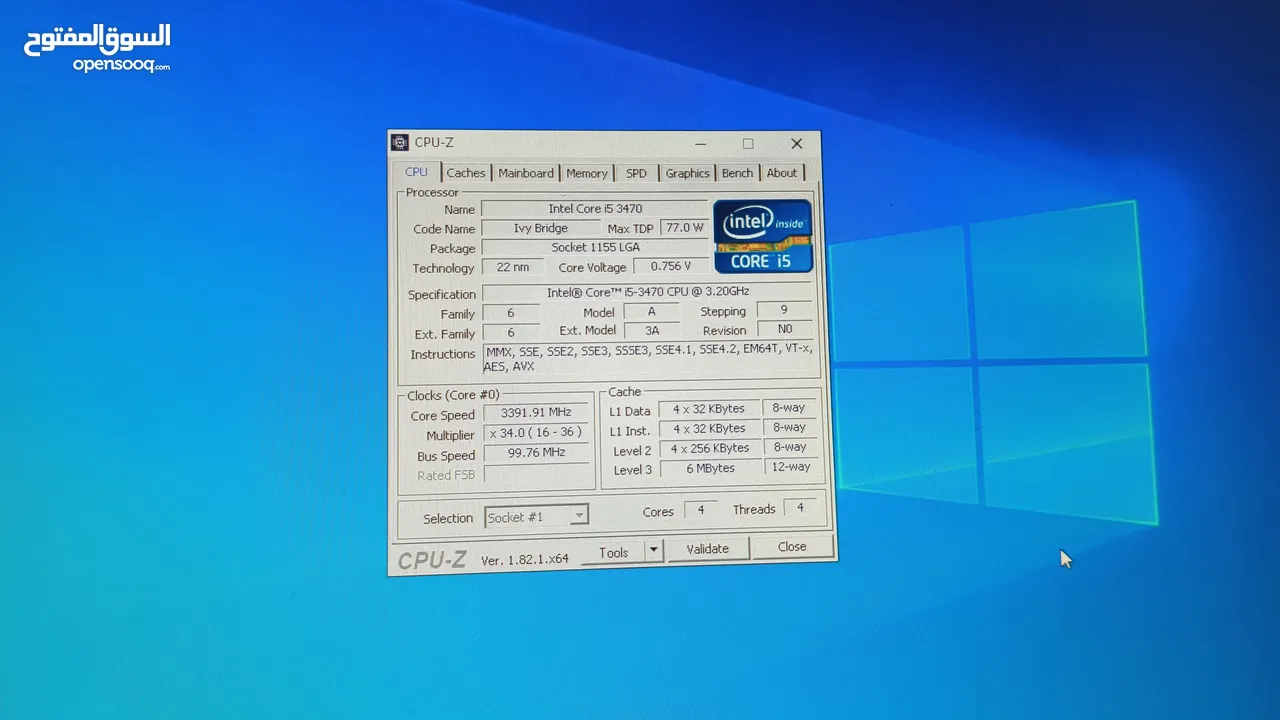Click the CPU-Z app icon in title bar
Screen dimensions: 1280x720
point(400,143)
